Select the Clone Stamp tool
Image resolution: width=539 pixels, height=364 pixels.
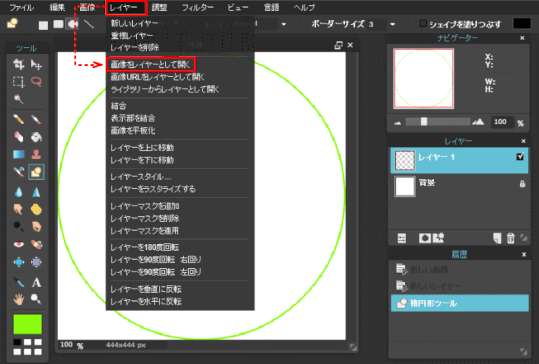[36, 154]
